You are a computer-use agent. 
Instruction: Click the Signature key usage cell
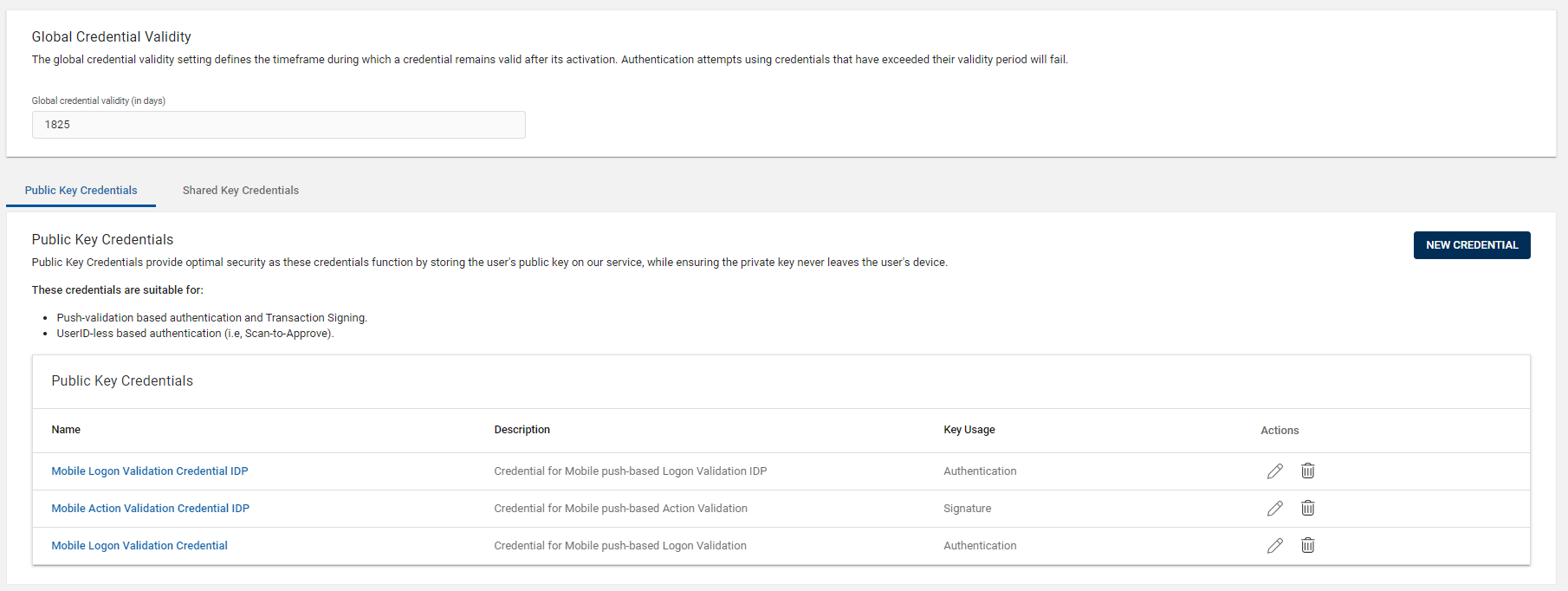pyautogui.click(x=967, y=509)
